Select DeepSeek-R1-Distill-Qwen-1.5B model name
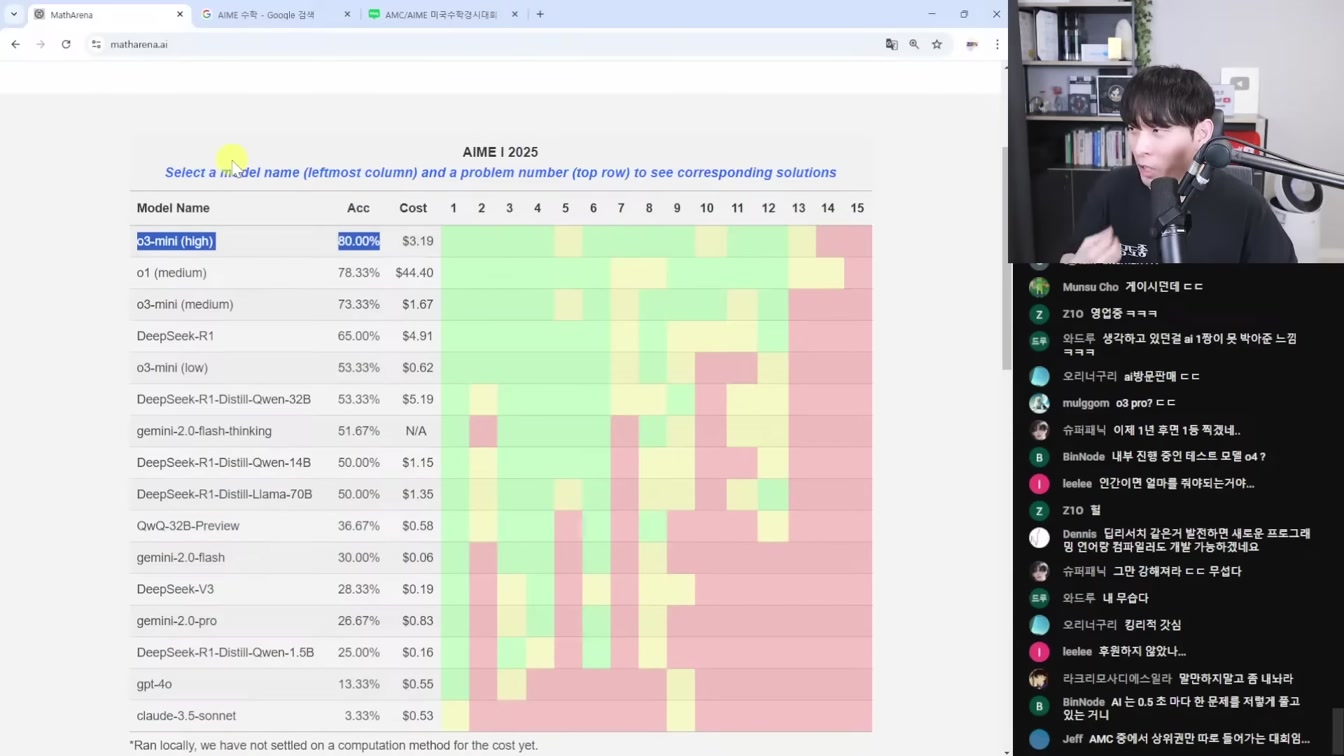The height and width of the screenshot is (756, 1344). (x=225, y=652)
